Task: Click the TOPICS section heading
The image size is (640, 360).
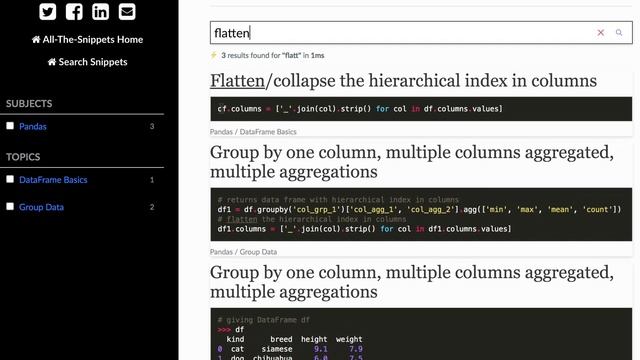Action: (x=23, y=157)
